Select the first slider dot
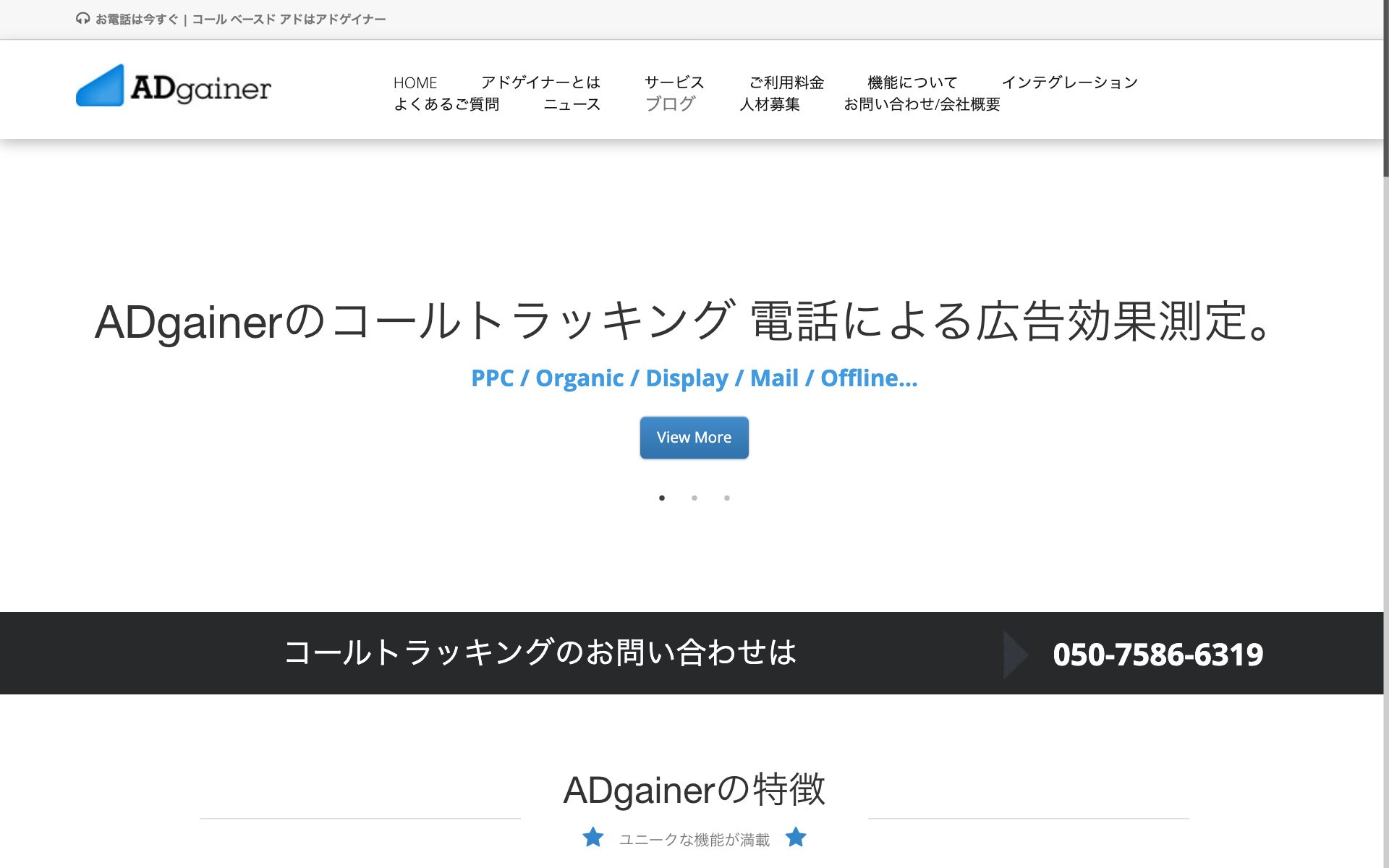This screenshot has height=868, width=1389. coord(662,498)
